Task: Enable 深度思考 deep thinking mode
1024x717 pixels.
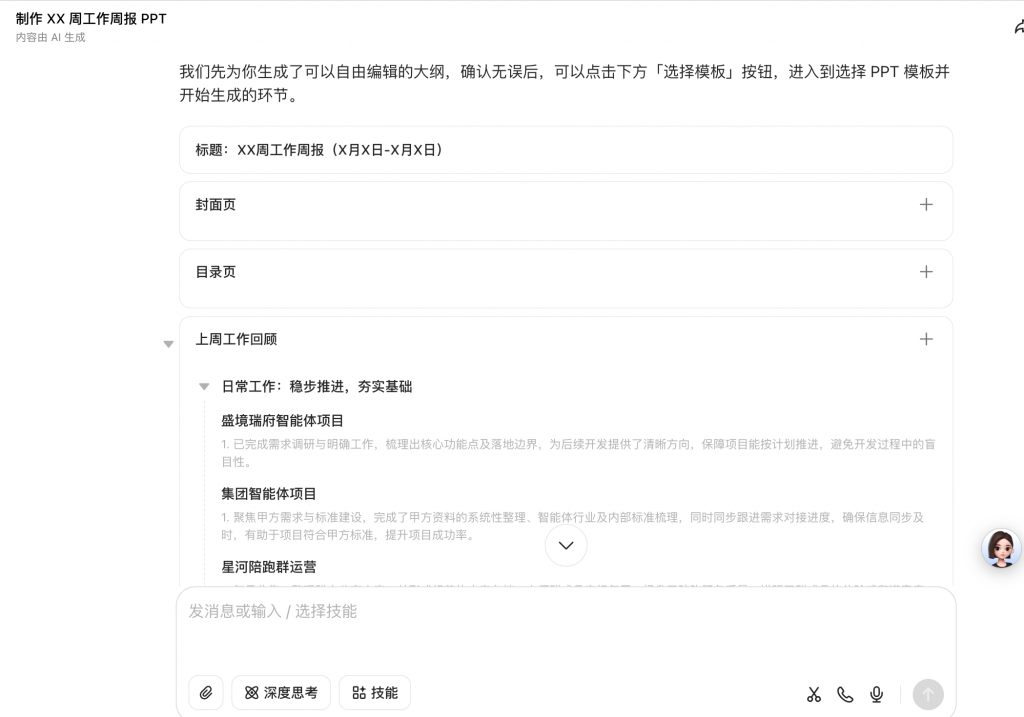Action: [x=280, y=692]
